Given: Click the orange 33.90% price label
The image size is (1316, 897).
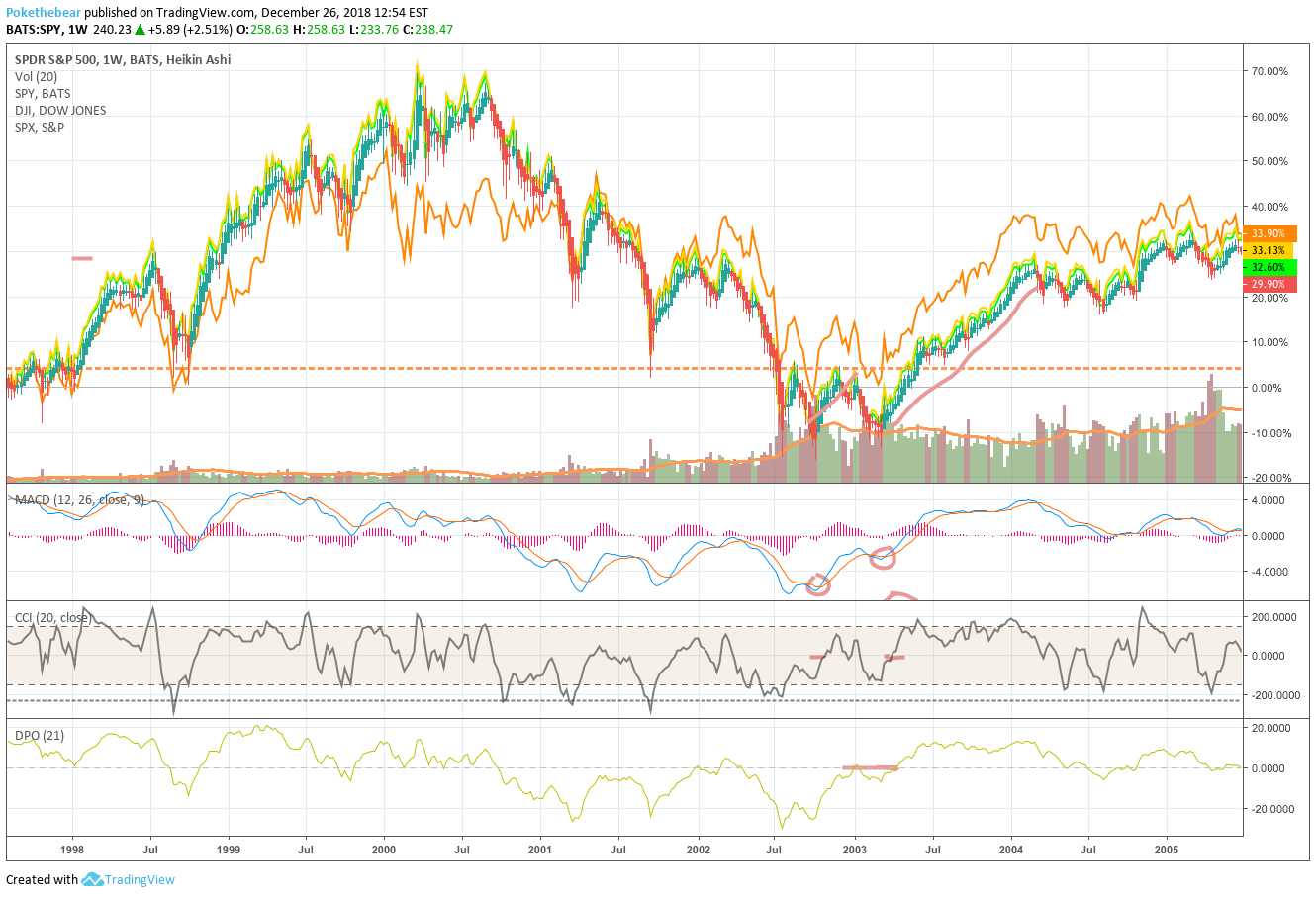Looking at the screenshot, I should coord(1268,234).
